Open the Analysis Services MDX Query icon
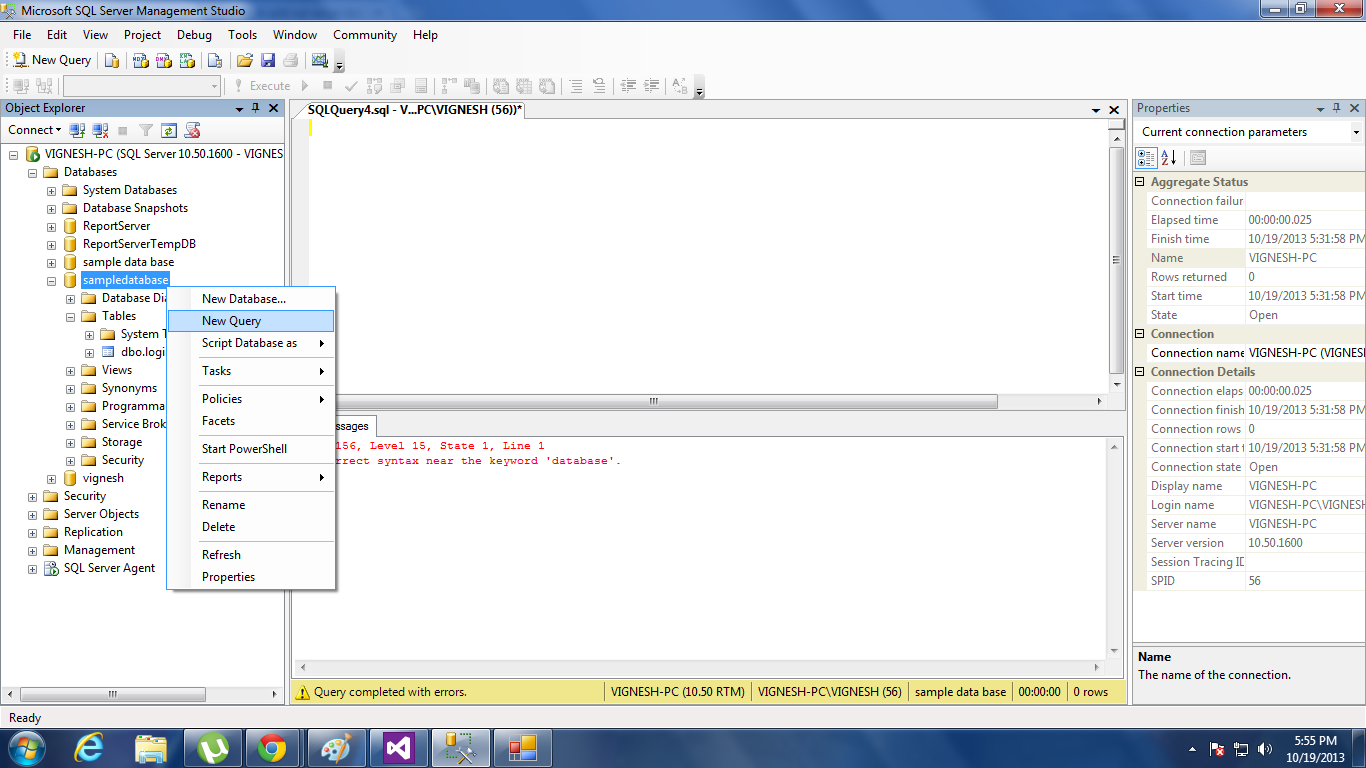 point(139,59)
